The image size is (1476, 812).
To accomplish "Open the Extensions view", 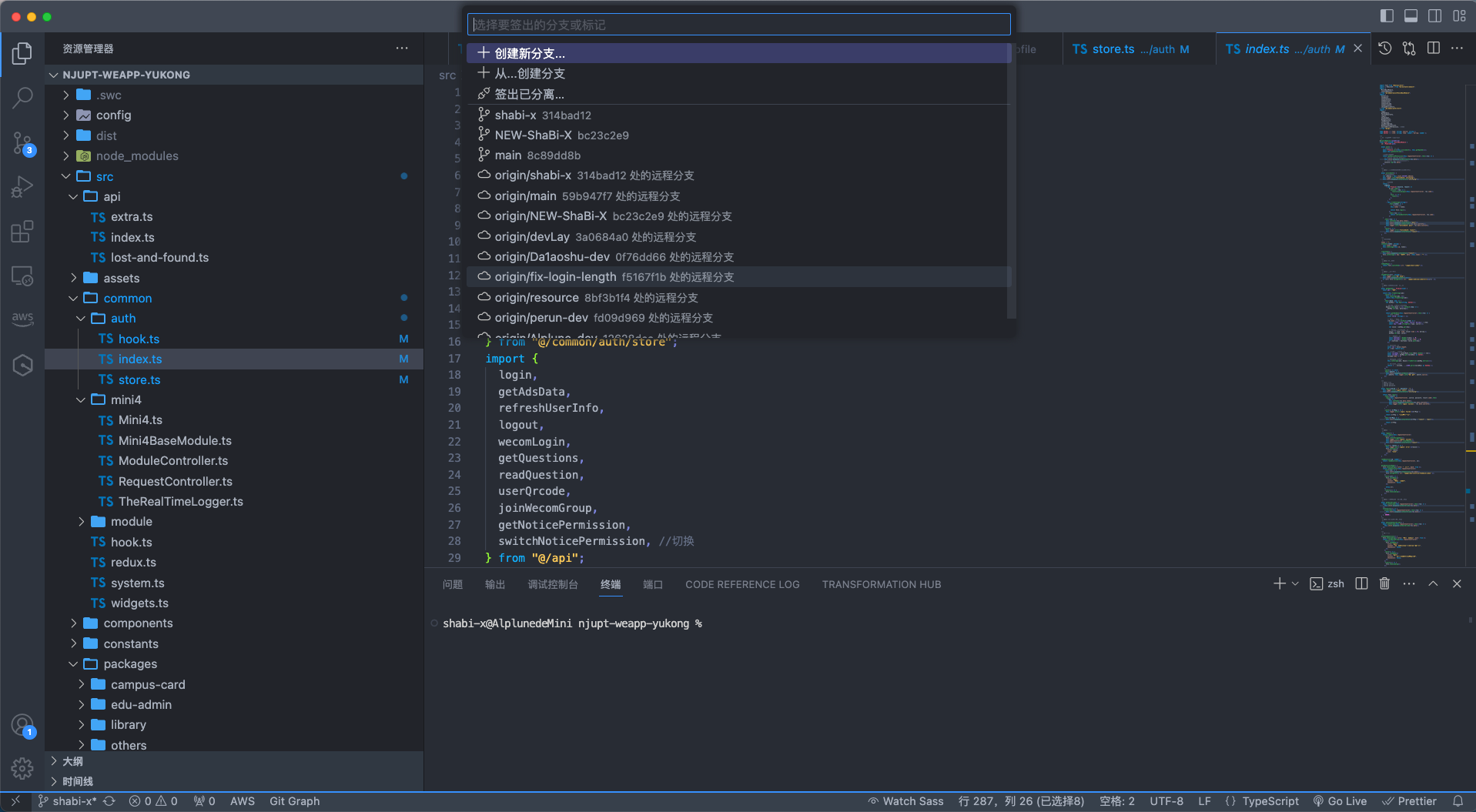I will pos(22,231).
